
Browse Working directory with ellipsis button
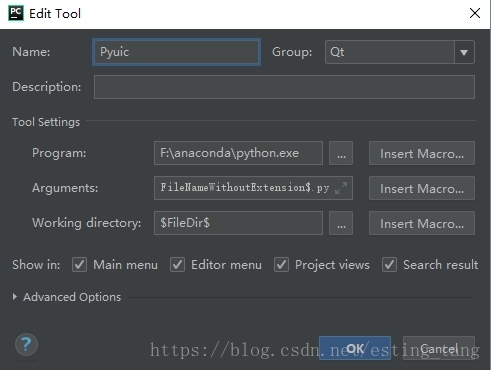pyautogui.click(x=341, y=223)
